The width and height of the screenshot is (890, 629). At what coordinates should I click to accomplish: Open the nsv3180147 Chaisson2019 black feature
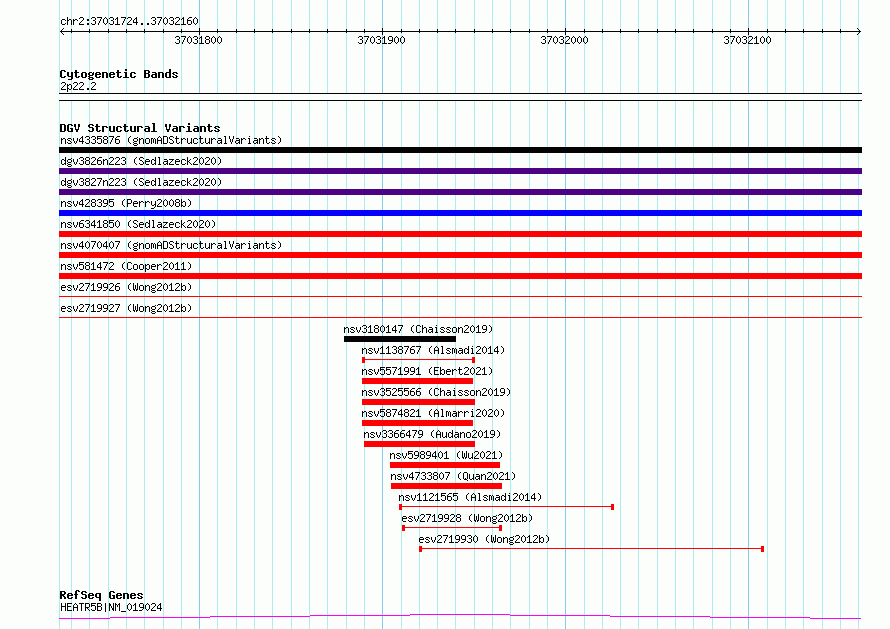[399, 339]
